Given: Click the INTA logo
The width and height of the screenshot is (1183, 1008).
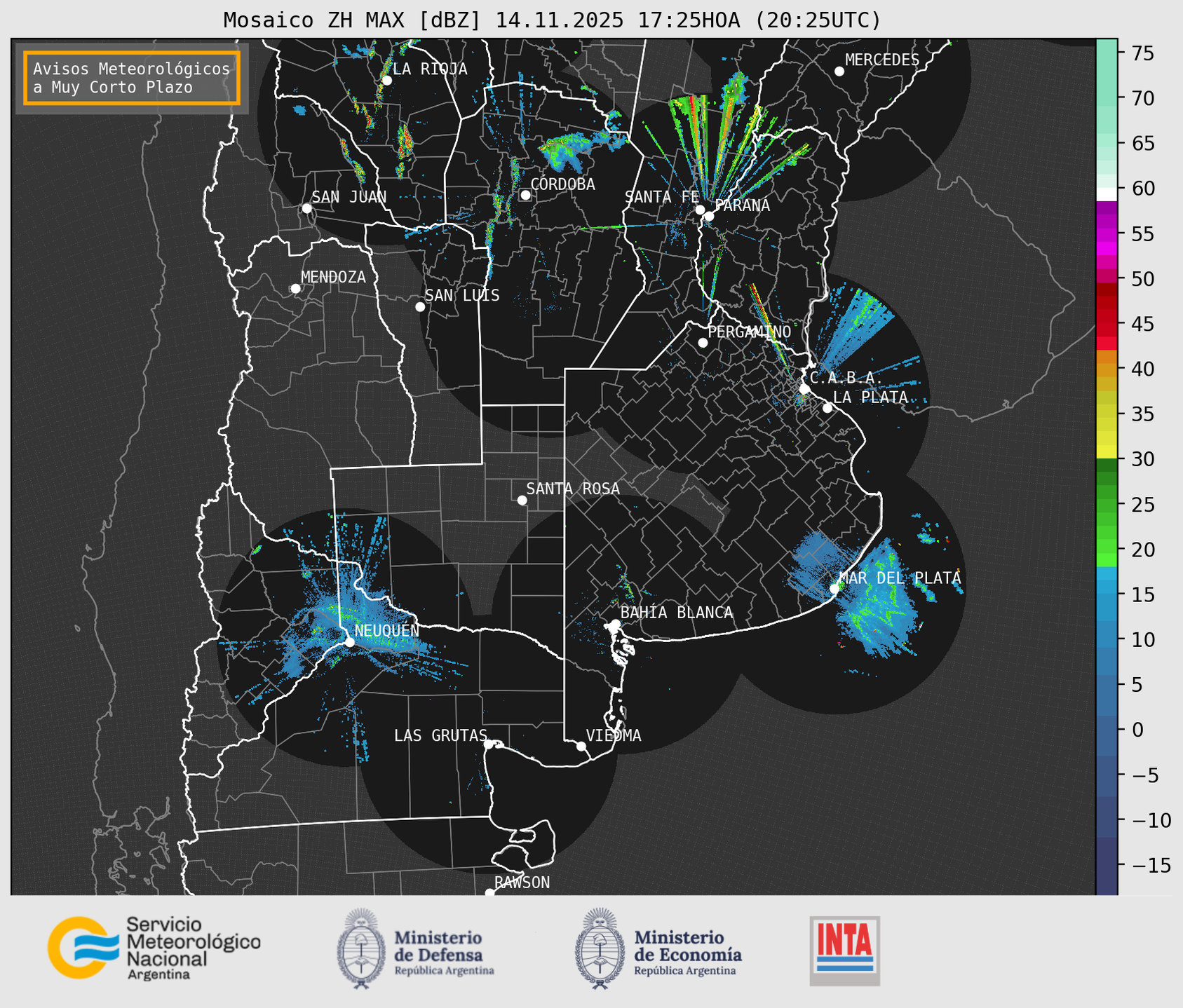Looking at the screenshot, I should point(844,951).
